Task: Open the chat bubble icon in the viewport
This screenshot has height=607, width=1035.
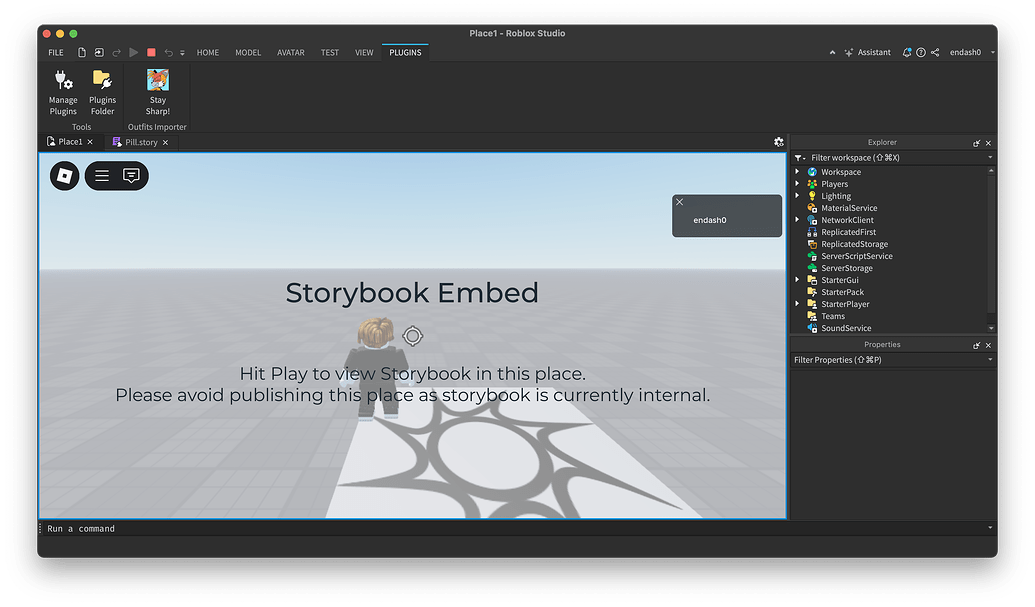Action: click(129, 175)
